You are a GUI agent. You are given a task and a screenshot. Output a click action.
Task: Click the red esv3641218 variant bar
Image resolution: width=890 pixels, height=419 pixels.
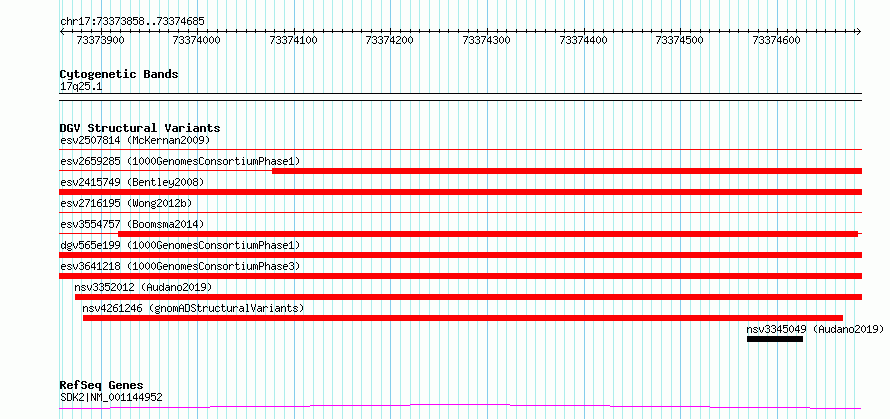(x=460, y=276)
